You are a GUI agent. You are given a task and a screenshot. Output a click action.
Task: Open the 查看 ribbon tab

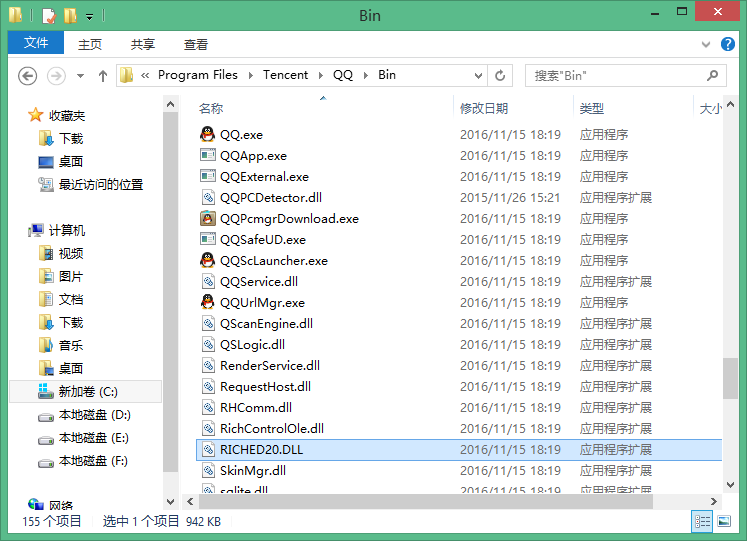tap(196, 44)
